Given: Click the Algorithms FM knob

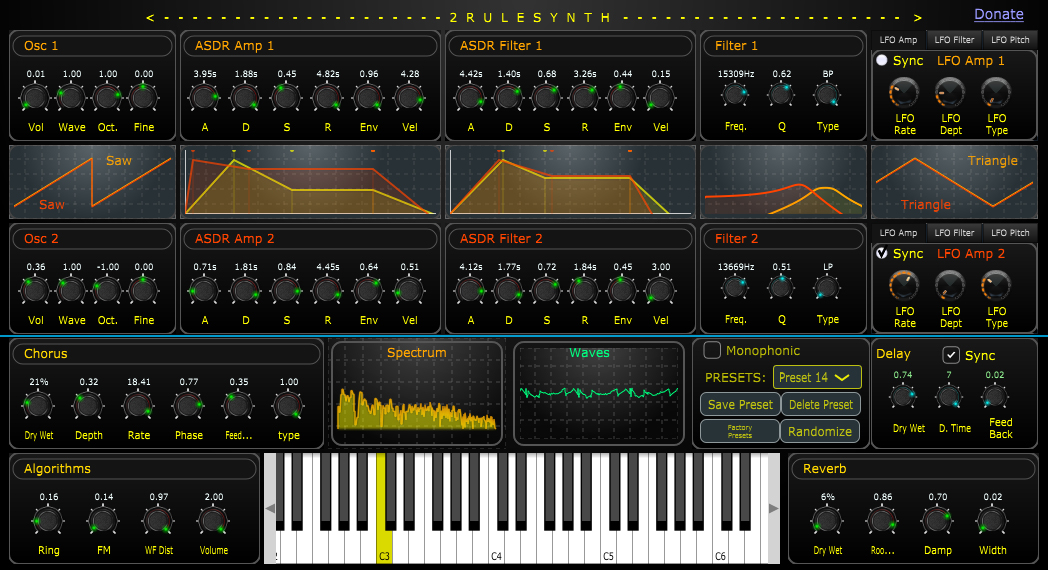Looking at the screenshot, I should coord(103,521).
